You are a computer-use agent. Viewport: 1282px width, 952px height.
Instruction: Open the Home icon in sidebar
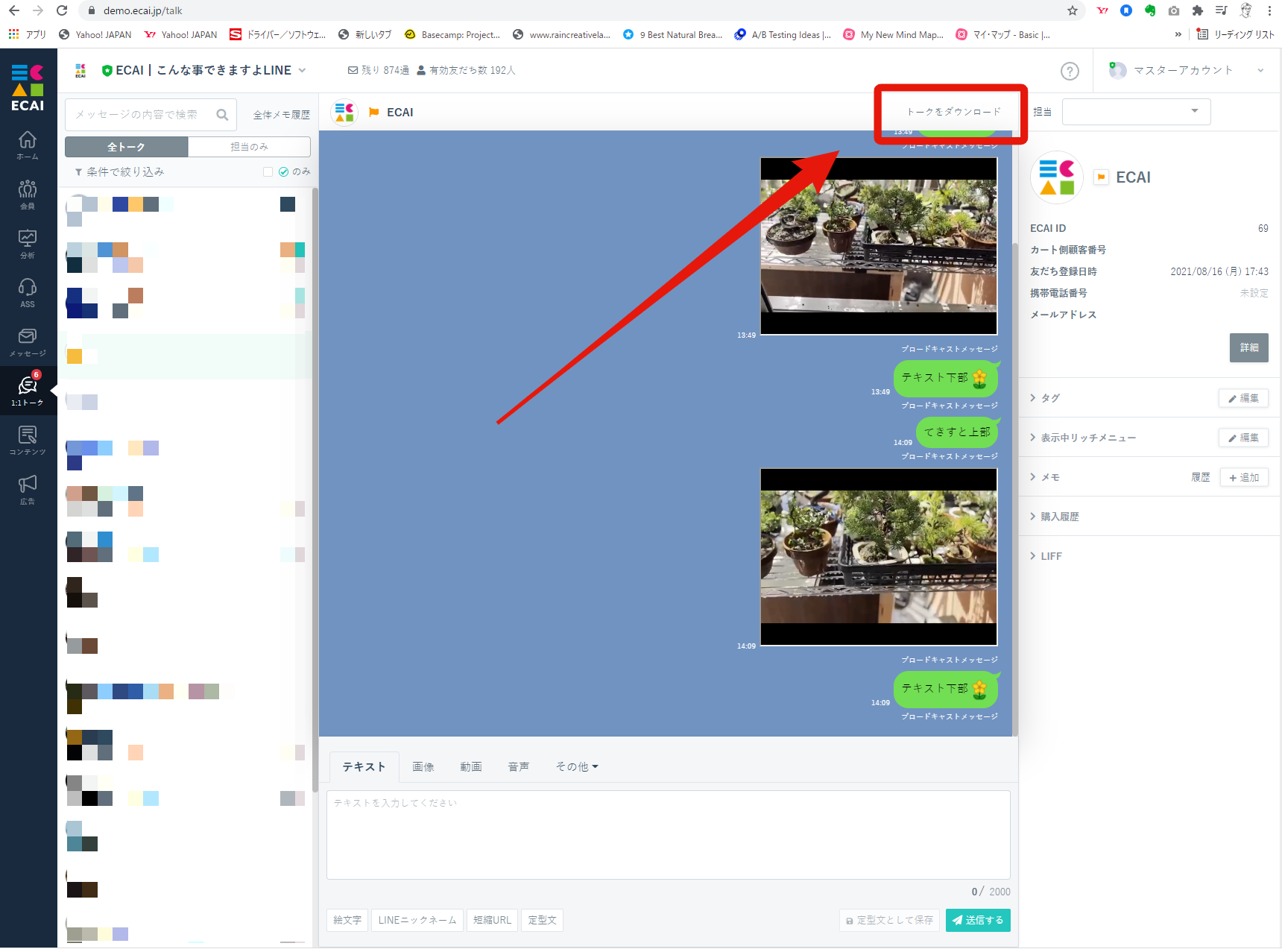(28, 145)
